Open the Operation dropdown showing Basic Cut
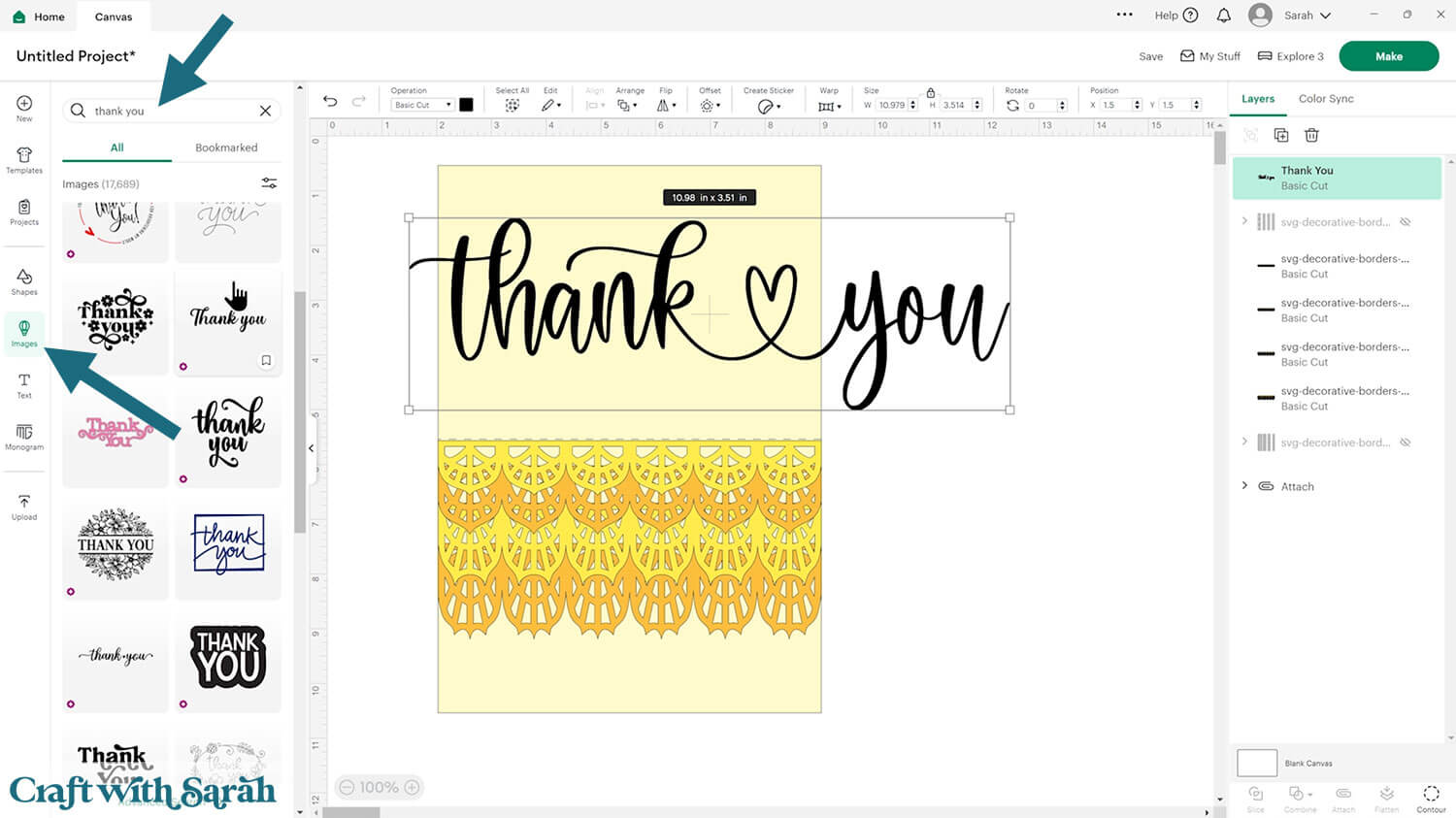 (x=422, y=105)
